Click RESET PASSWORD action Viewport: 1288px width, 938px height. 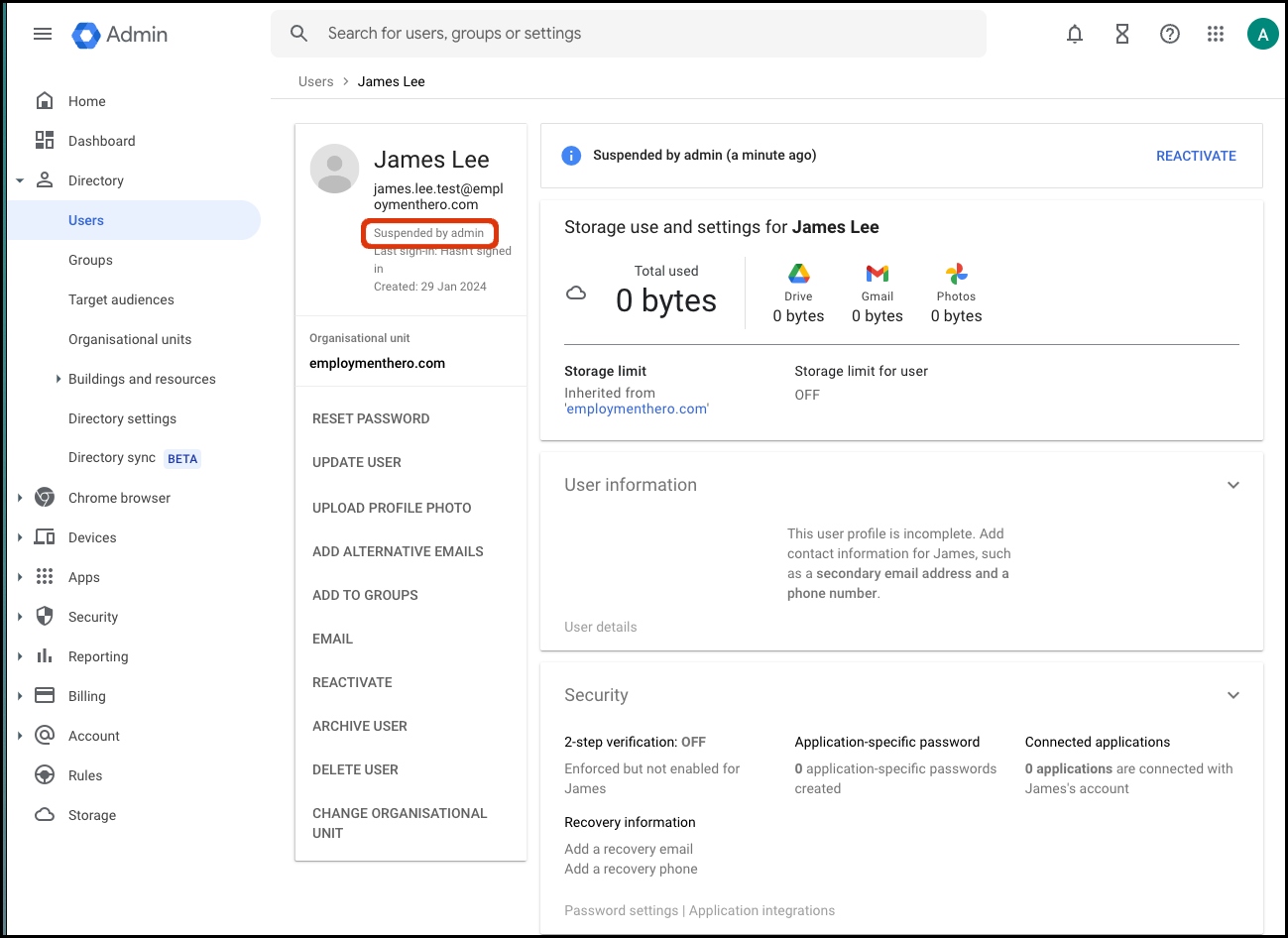tap(371, 418)
